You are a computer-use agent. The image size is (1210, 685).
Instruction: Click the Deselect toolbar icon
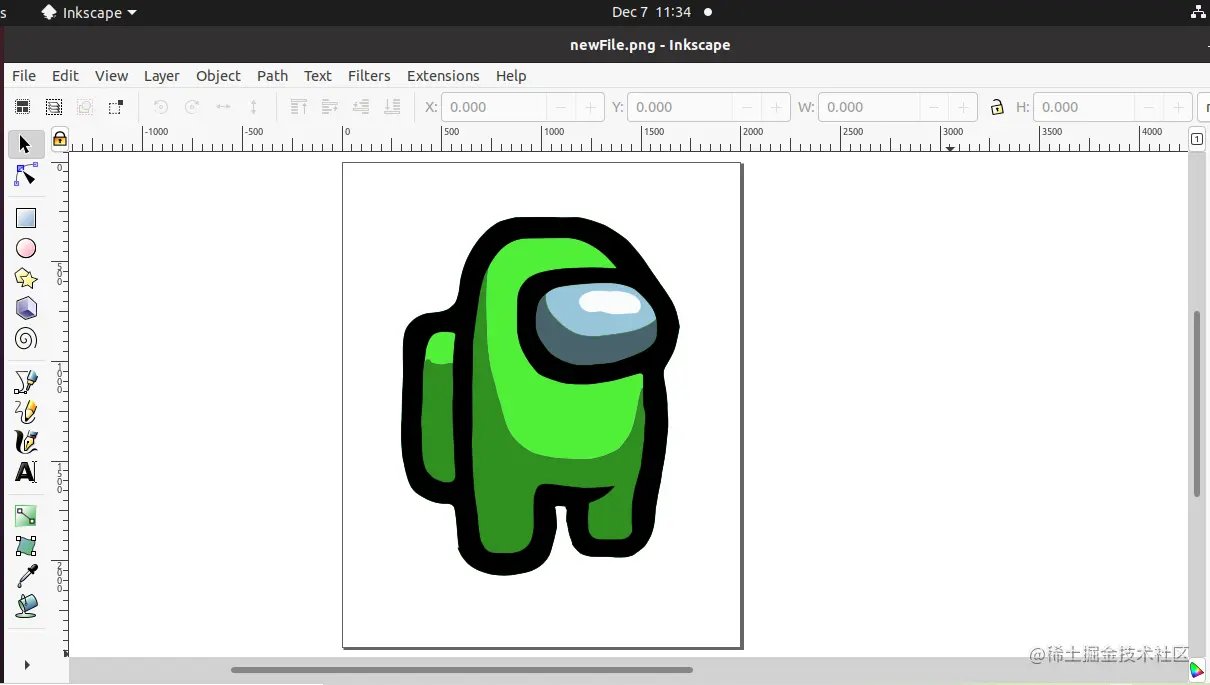(85, 107)
